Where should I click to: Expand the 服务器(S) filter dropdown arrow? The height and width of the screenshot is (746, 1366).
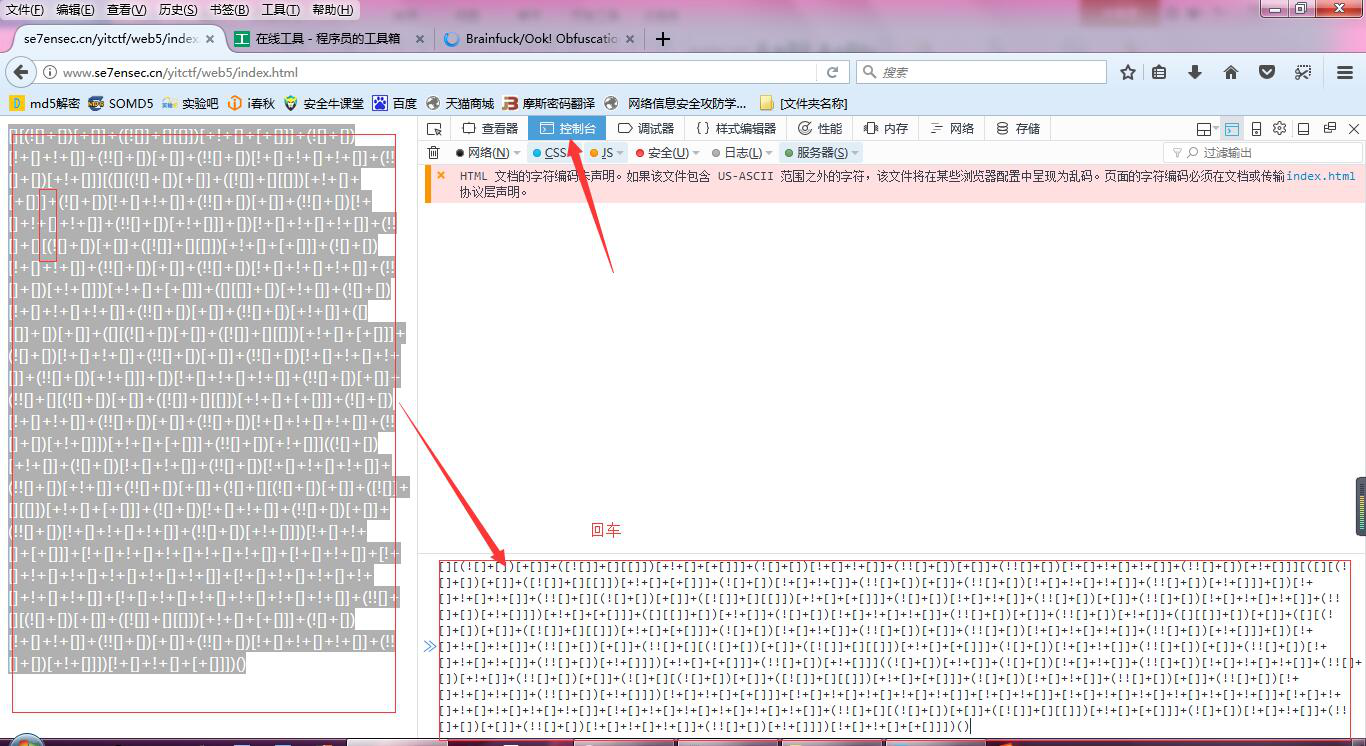[x=856, y=153]
